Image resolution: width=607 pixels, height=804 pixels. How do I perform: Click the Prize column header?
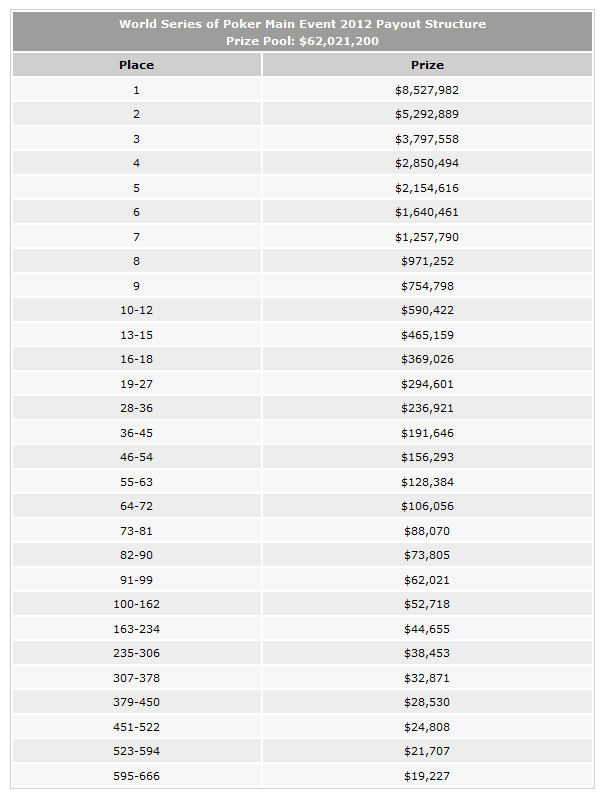tap(428, 65)
